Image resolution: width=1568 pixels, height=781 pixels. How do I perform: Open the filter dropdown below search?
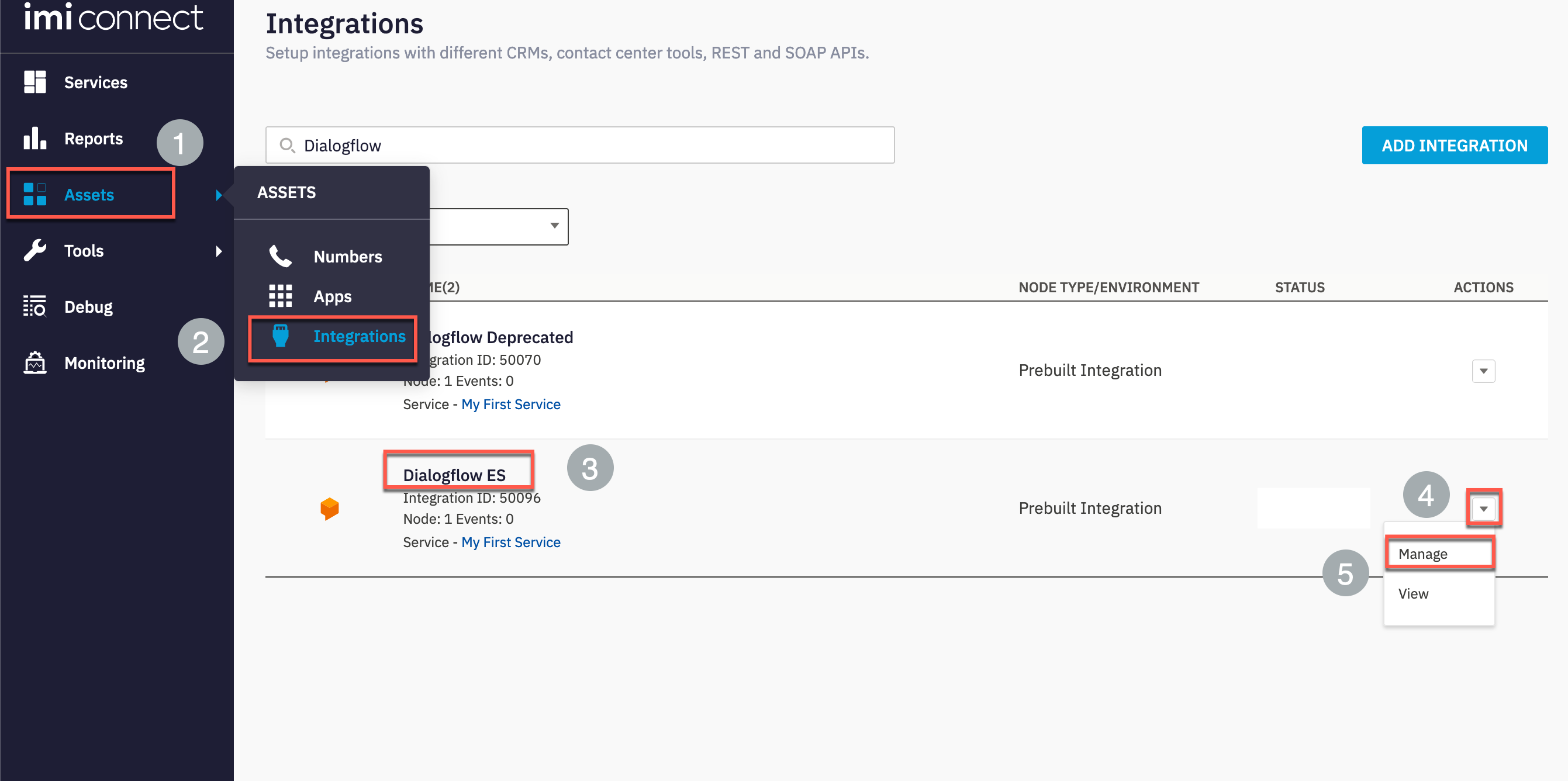[499, 226]
